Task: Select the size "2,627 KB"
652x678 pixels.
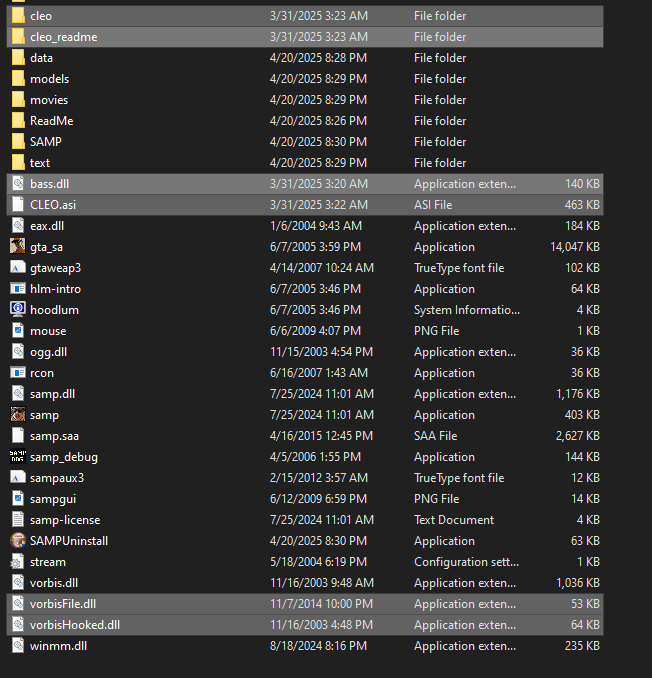Action: [578, 436]
